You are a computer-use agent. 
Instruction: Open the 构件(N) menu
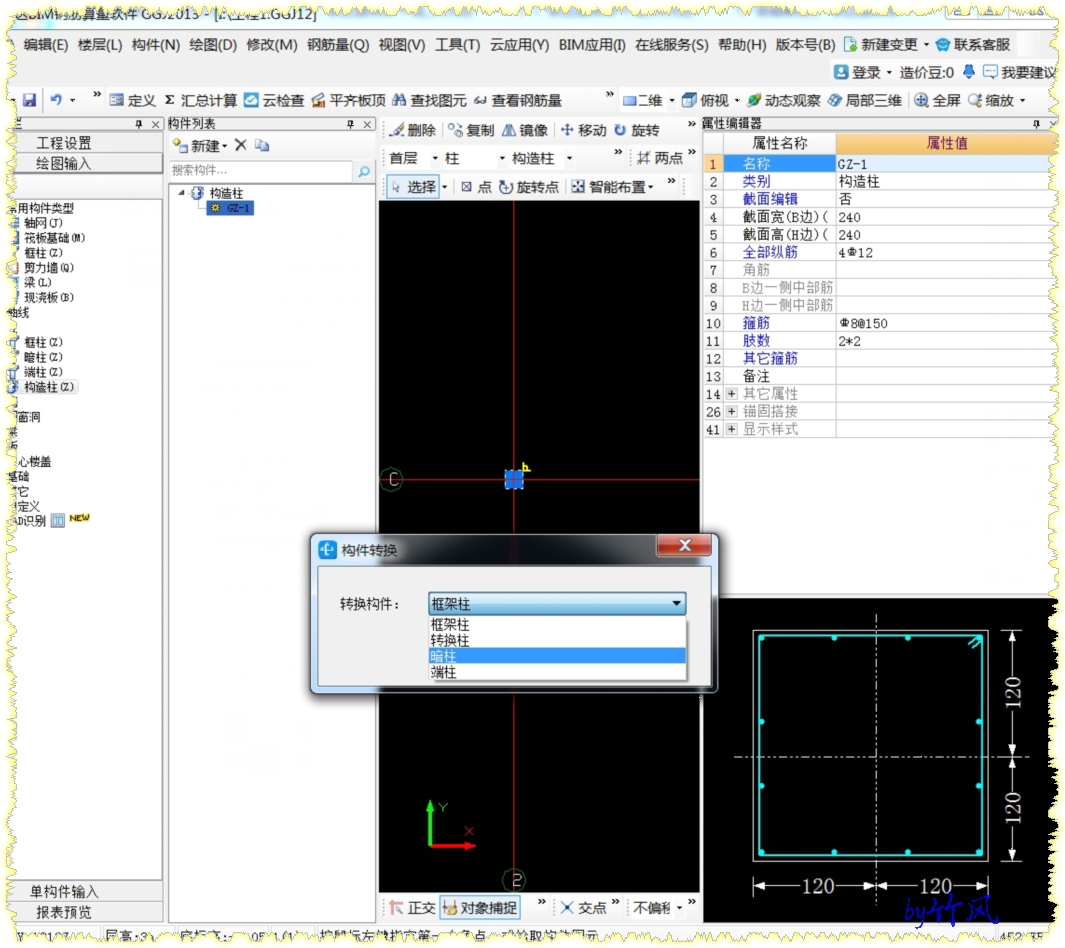click(156, 44)
